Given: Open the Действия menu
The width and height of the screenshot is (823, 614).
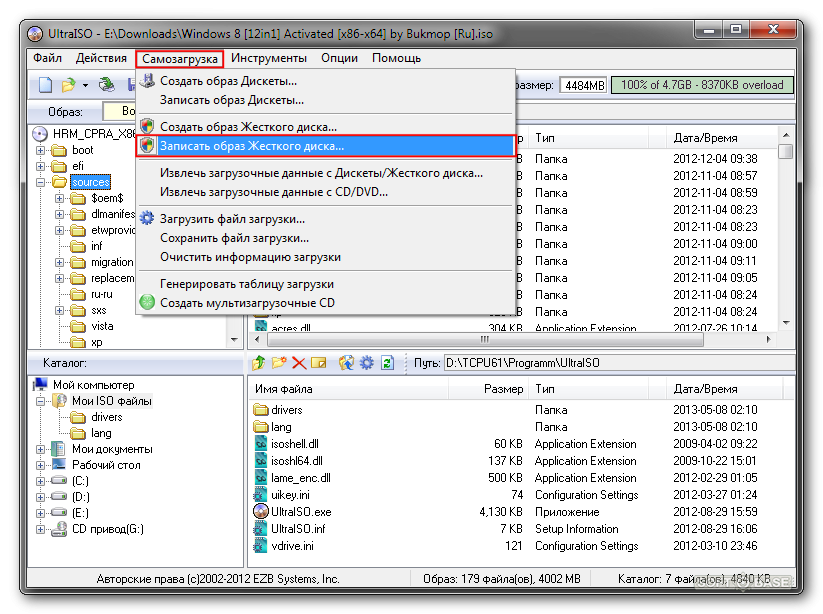Looking at the screenshot, I should (101, 58).
